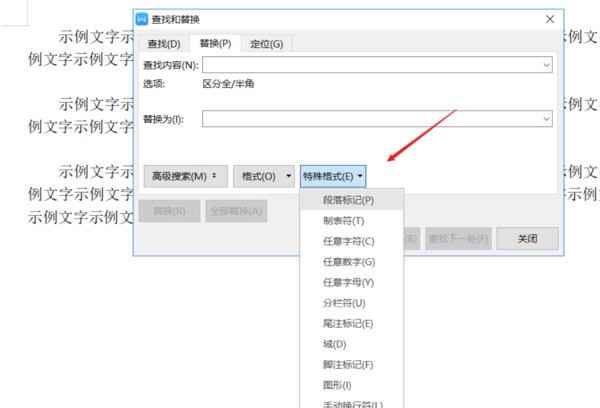Image resolution: width=600 pixels, height=408 pixels.
Task: Pick 脚注标记(F) in the list
Action: (x=348, y=364)
